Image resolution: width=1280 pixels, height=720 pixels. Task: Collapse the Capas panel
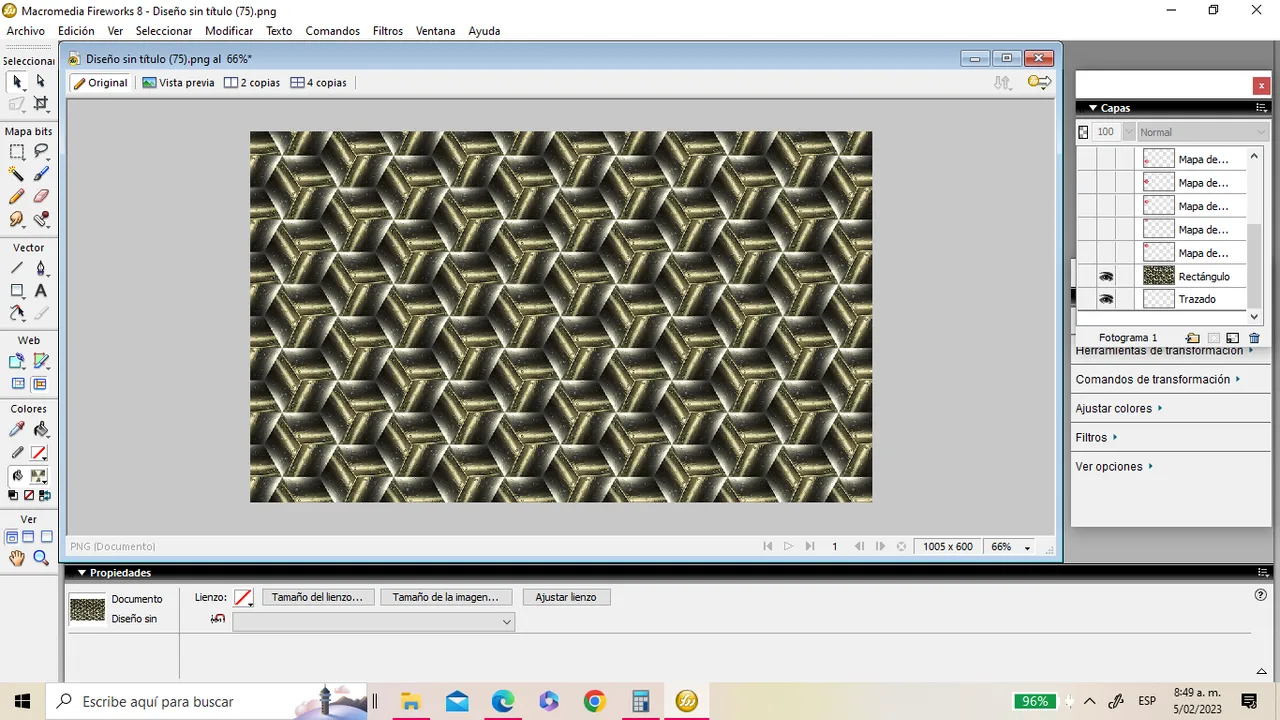coord(1093,108)
